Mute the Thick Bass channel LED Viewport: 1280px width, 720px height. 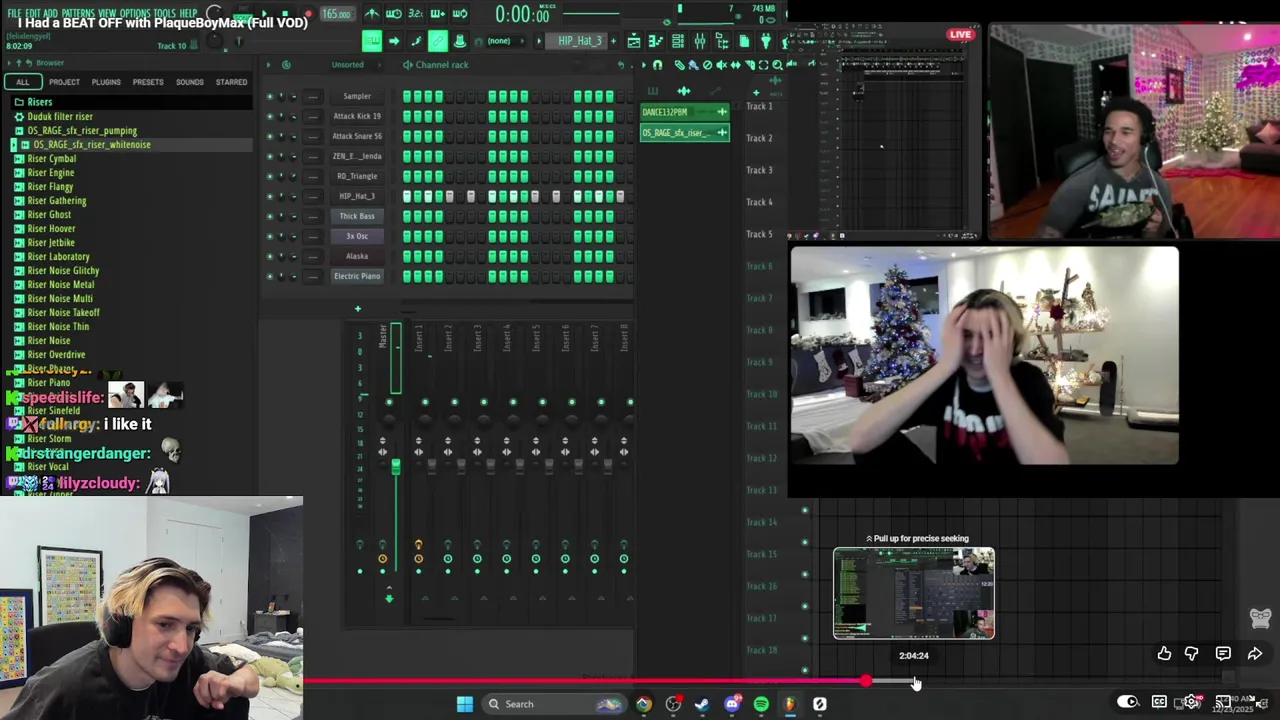coord(269,216)
